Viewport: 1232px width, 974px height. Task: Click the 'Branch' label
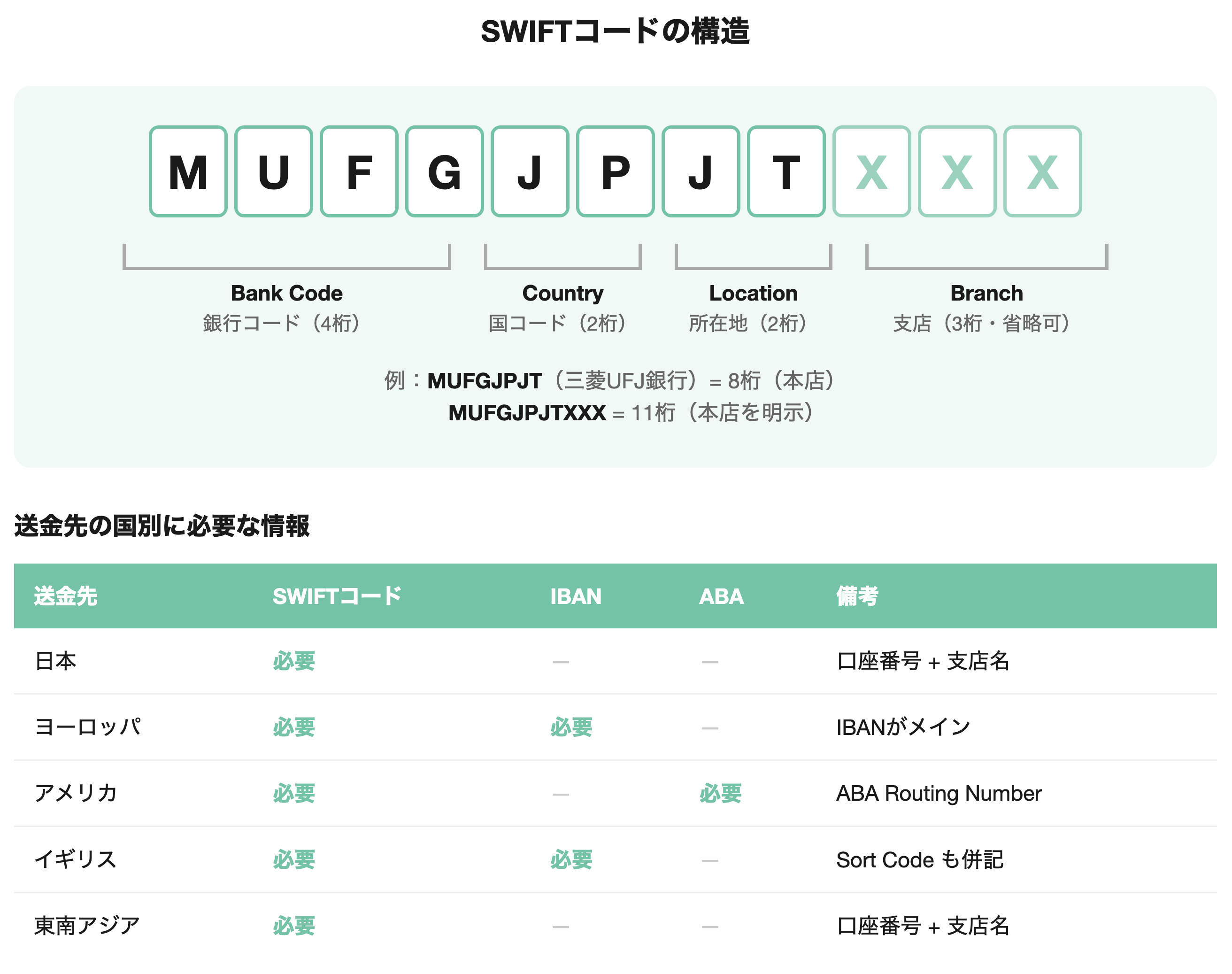(986, 293)
